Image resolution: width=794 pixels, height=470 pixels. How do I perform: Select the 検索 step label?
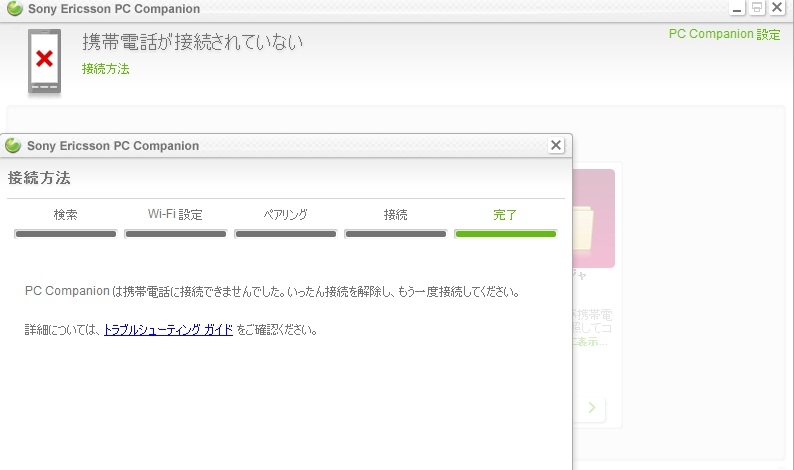point(65,215)
